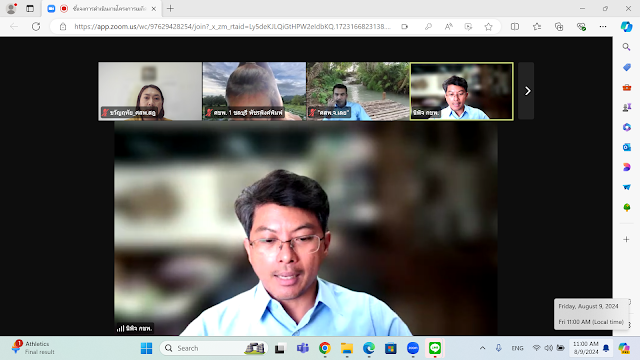The image size is (640, 360).
Task: Open Collections panel
Action: pyautogui.click(x=559, y=27)
